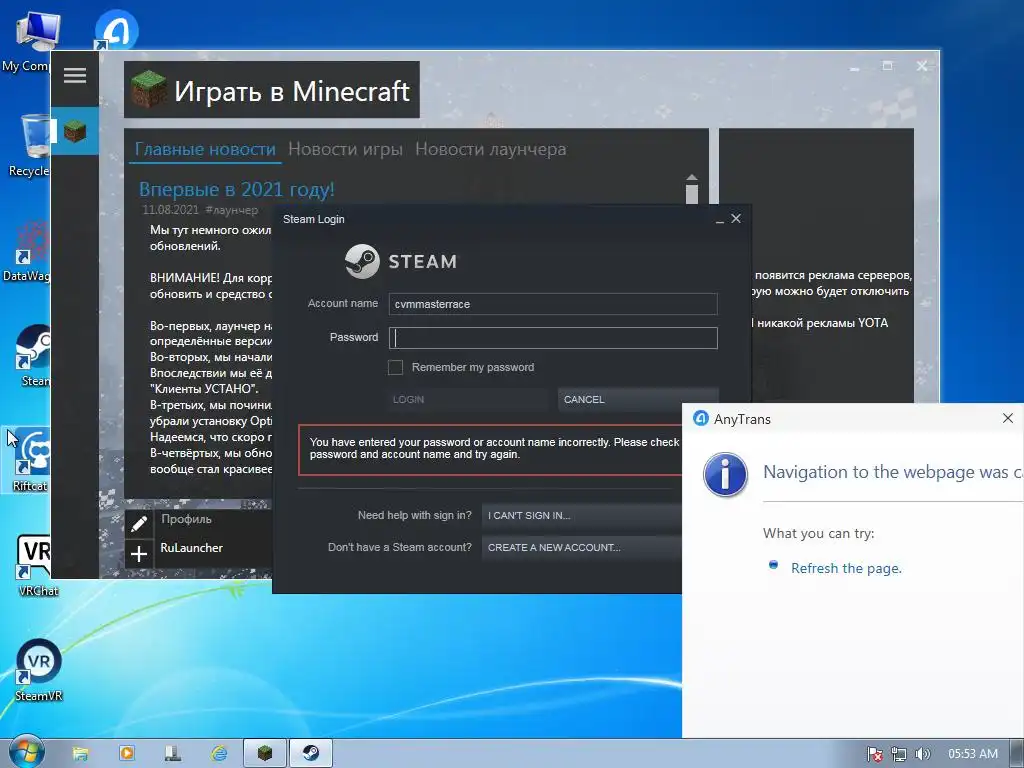This screenshot has height=768, width=1024.
Task: Click the taskbar clock 05:53 AM
Action: tap(973, 754)
